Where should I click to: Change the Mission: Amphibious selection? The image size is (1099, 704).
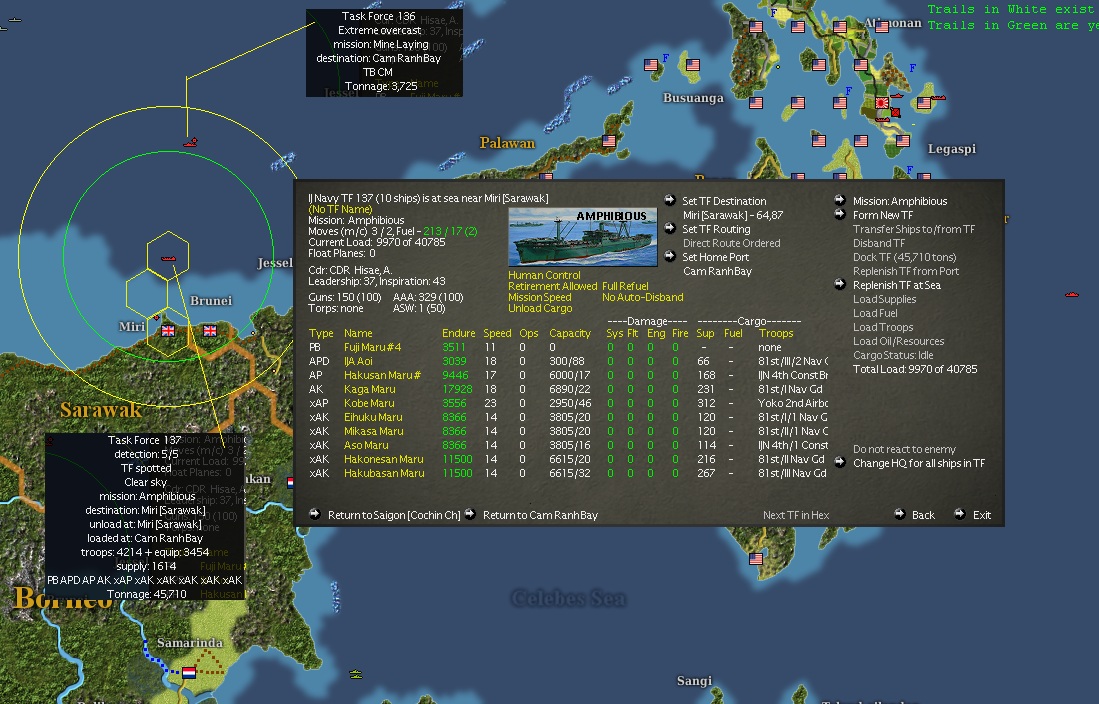899,201
